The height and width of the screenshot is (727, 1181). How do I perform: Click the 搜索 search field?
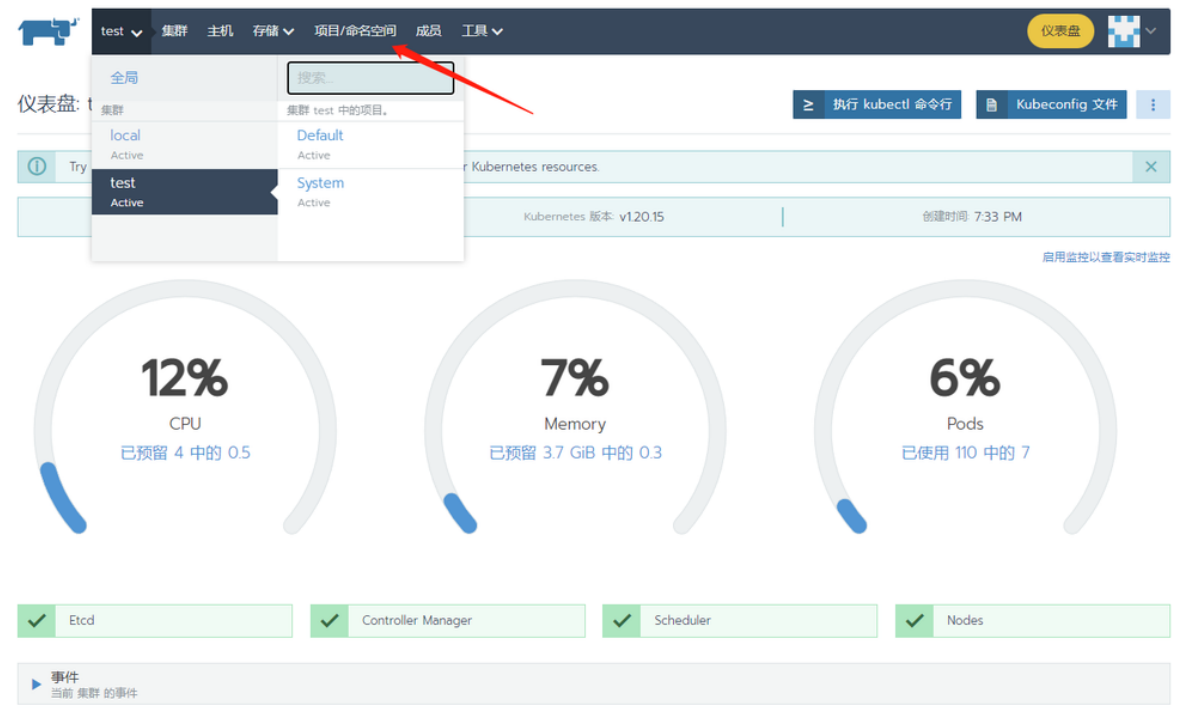click(370, 78)
